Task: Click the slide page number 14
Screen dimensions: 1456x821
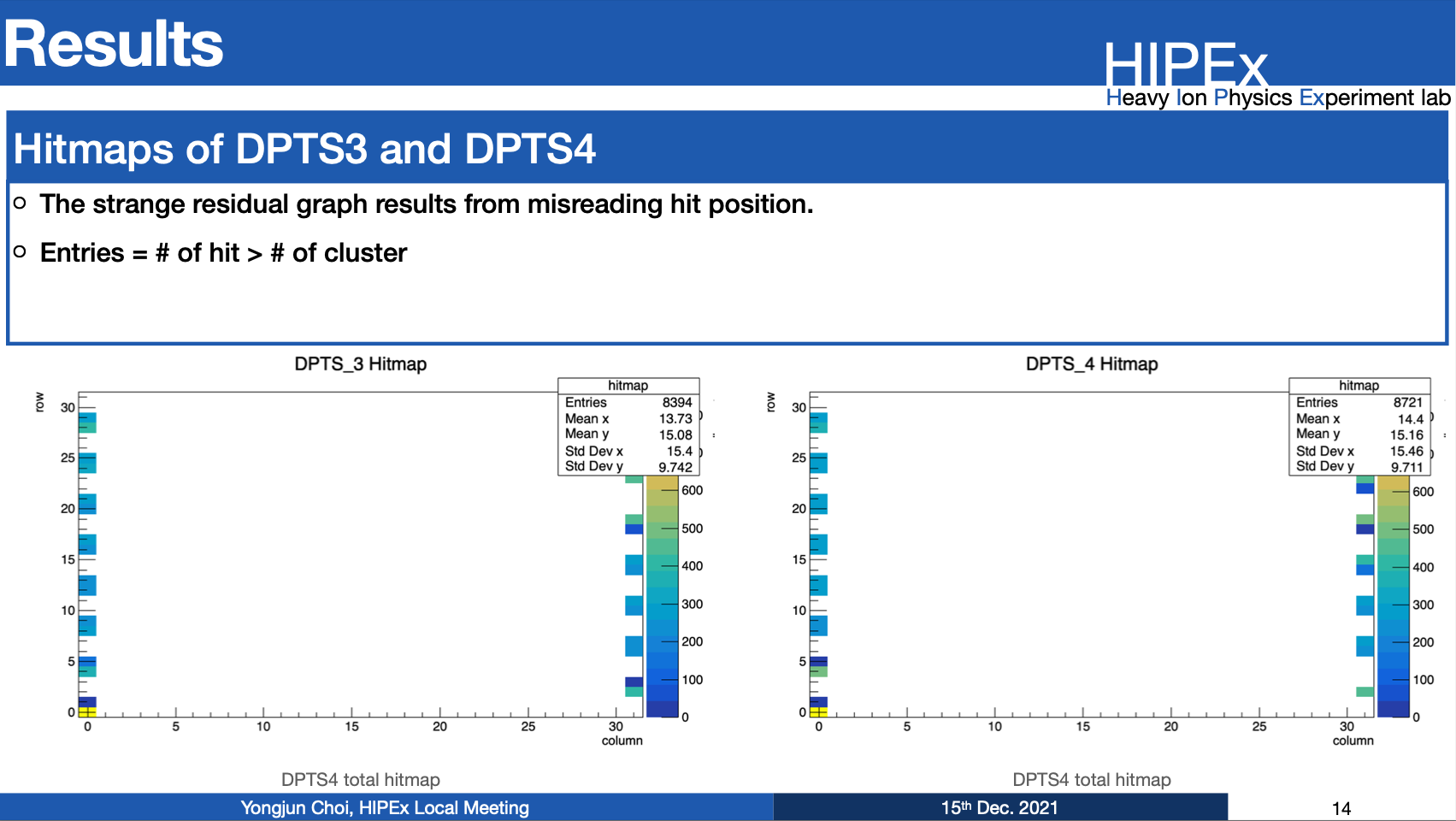Action: pyautogui.click(x=1341, y=809)
